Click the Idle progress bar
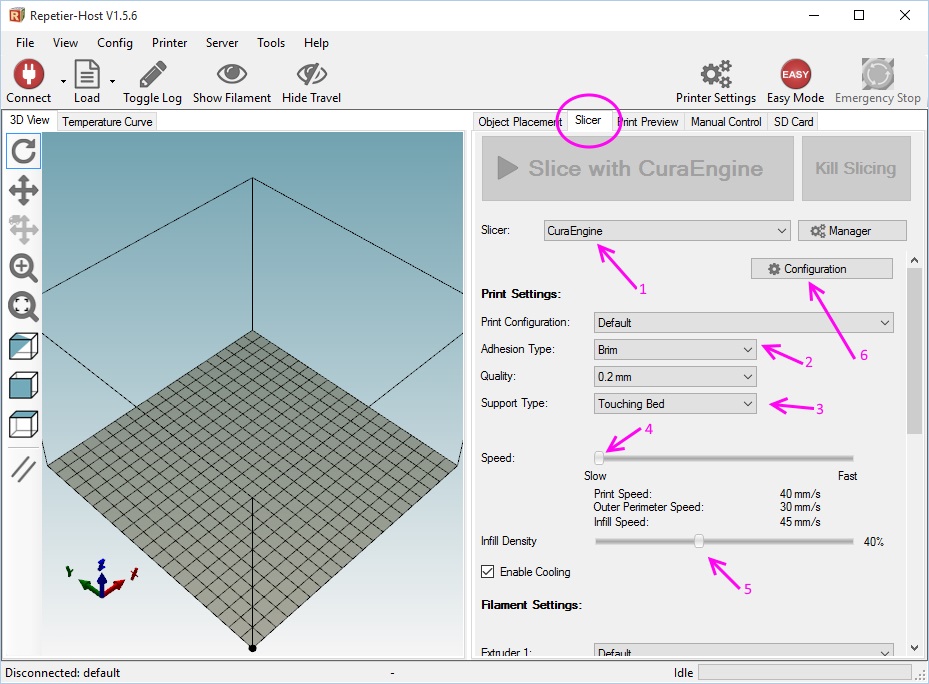Screen dimensions: 929x684 [805, 672]
